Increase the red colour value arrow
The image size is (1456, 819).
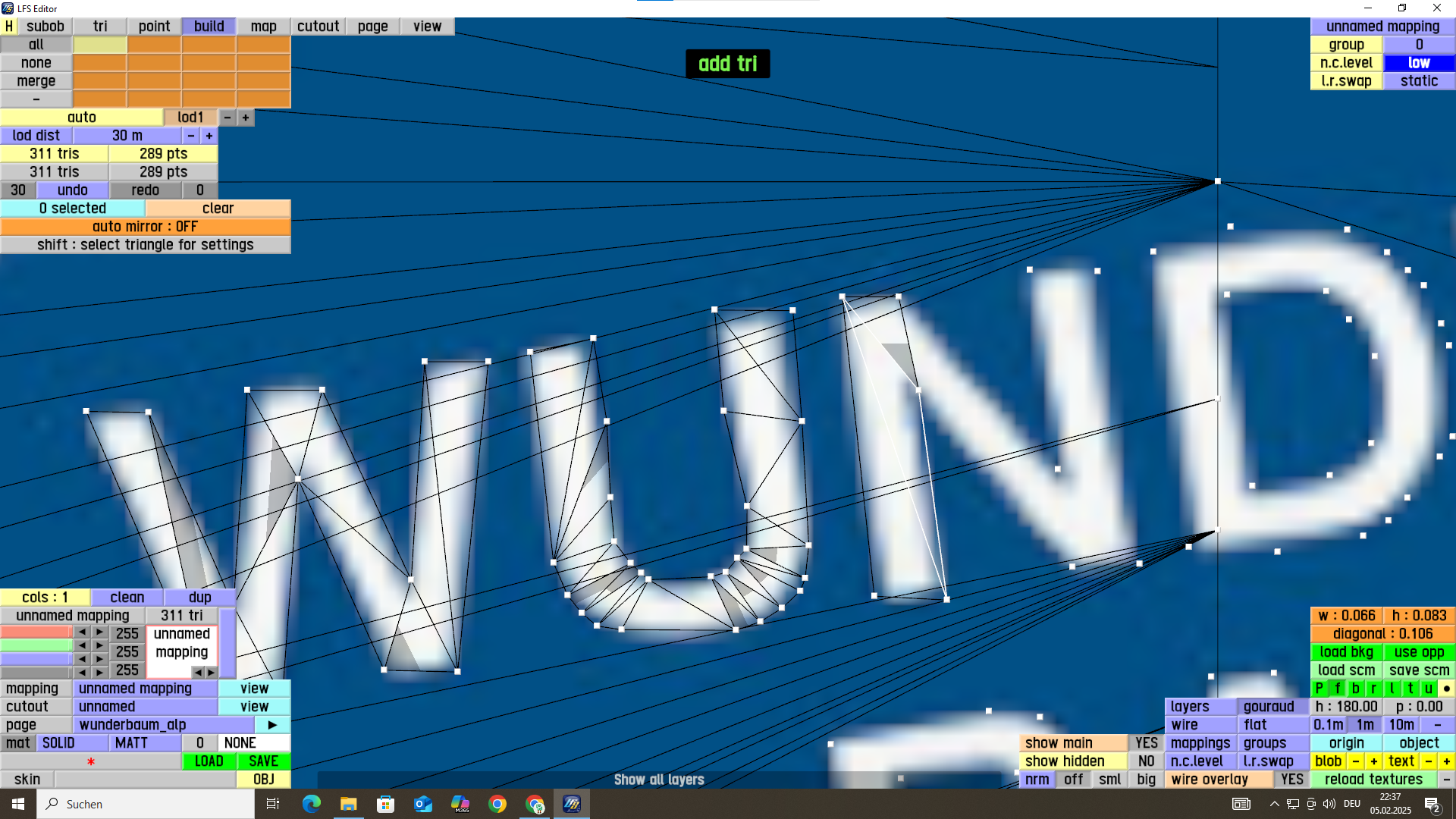[x=100, y=632]
